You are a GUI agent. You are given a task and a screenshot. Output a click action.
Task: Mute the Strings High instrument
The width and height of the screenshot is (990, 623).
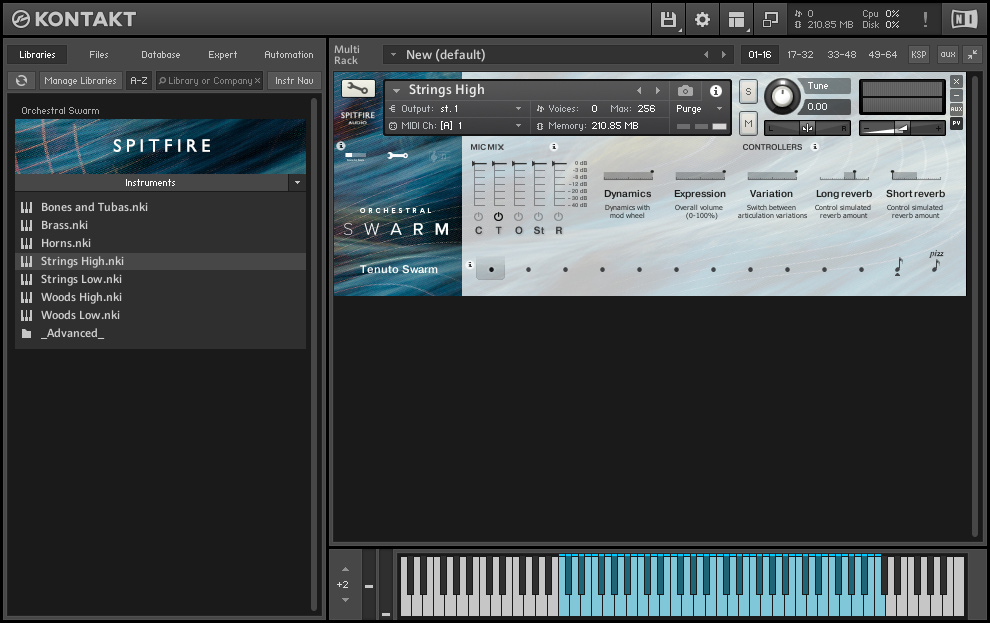(748, 122)
